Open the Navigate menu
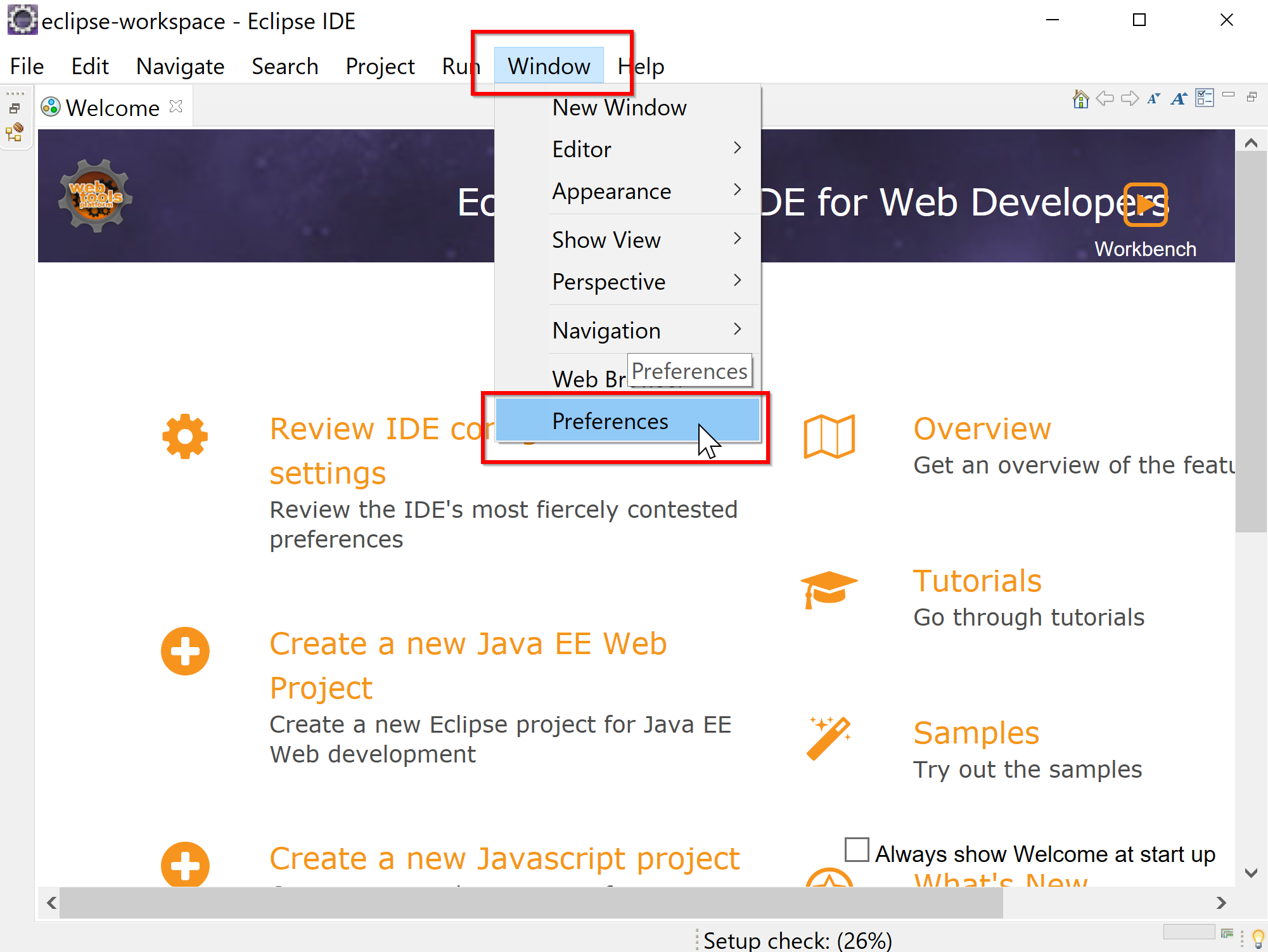Image resolution: width=1268 pixels, height=952 pixels. [x=181, y=66]
